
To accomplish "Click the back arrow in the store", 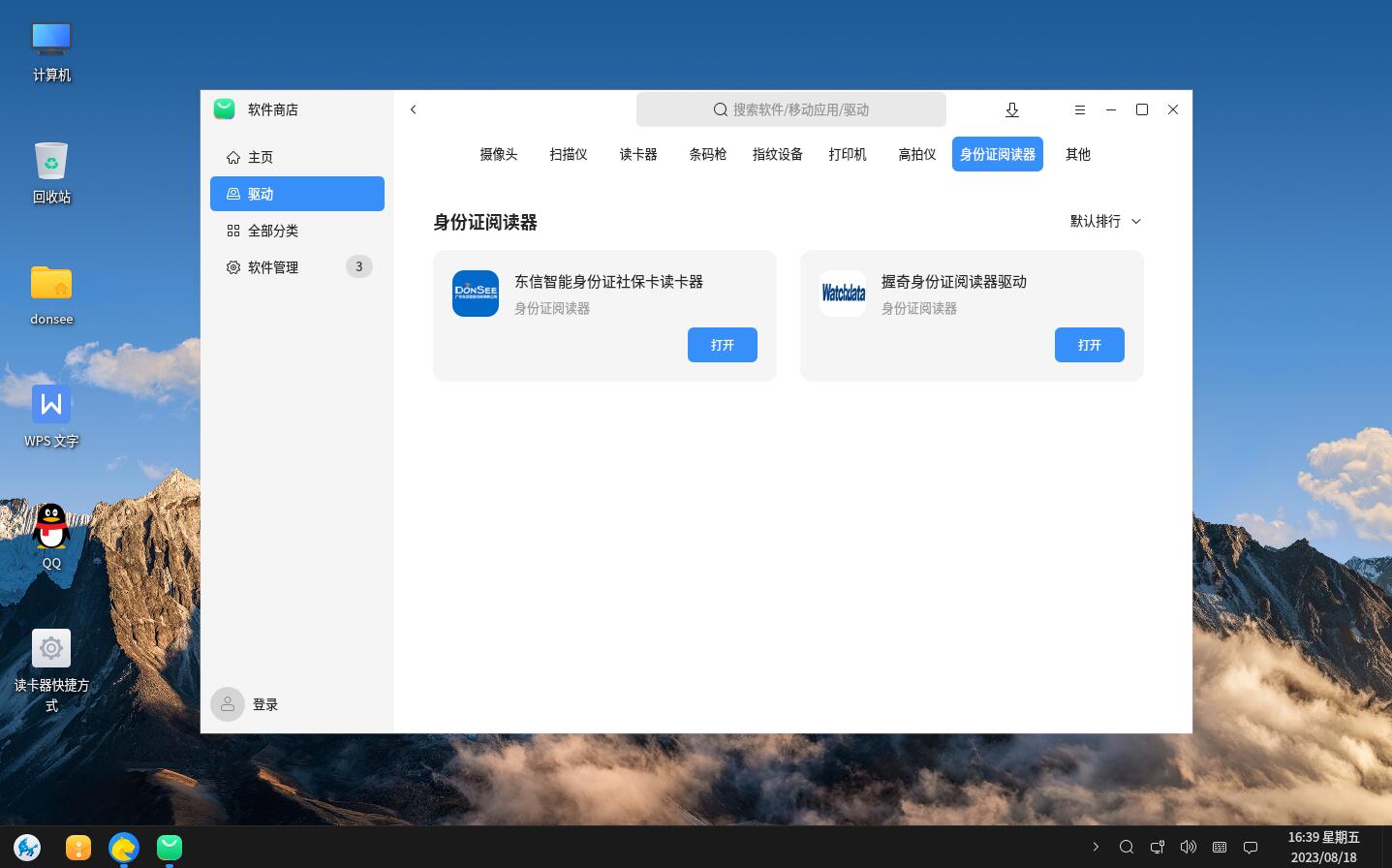I will click(413, 109).
